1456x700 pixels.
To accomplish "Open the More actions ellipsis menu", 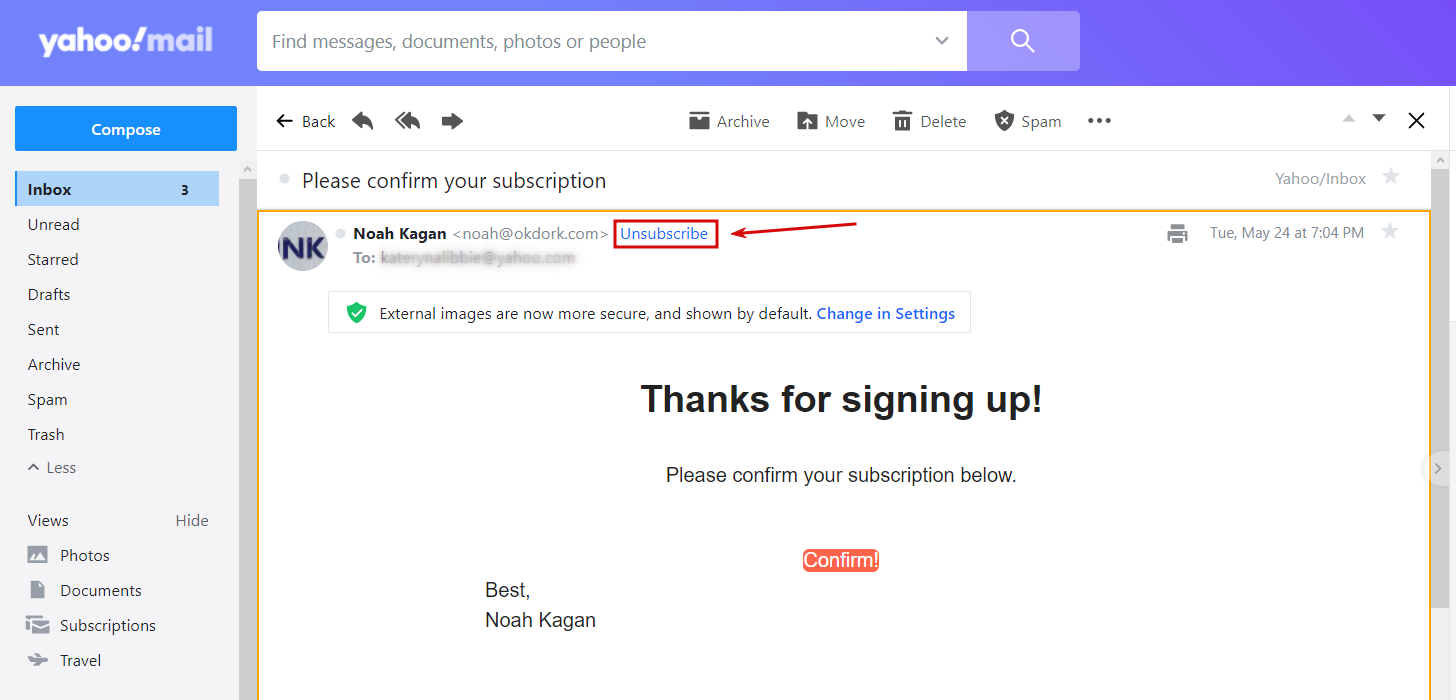I will click(x=1099, y=121).
